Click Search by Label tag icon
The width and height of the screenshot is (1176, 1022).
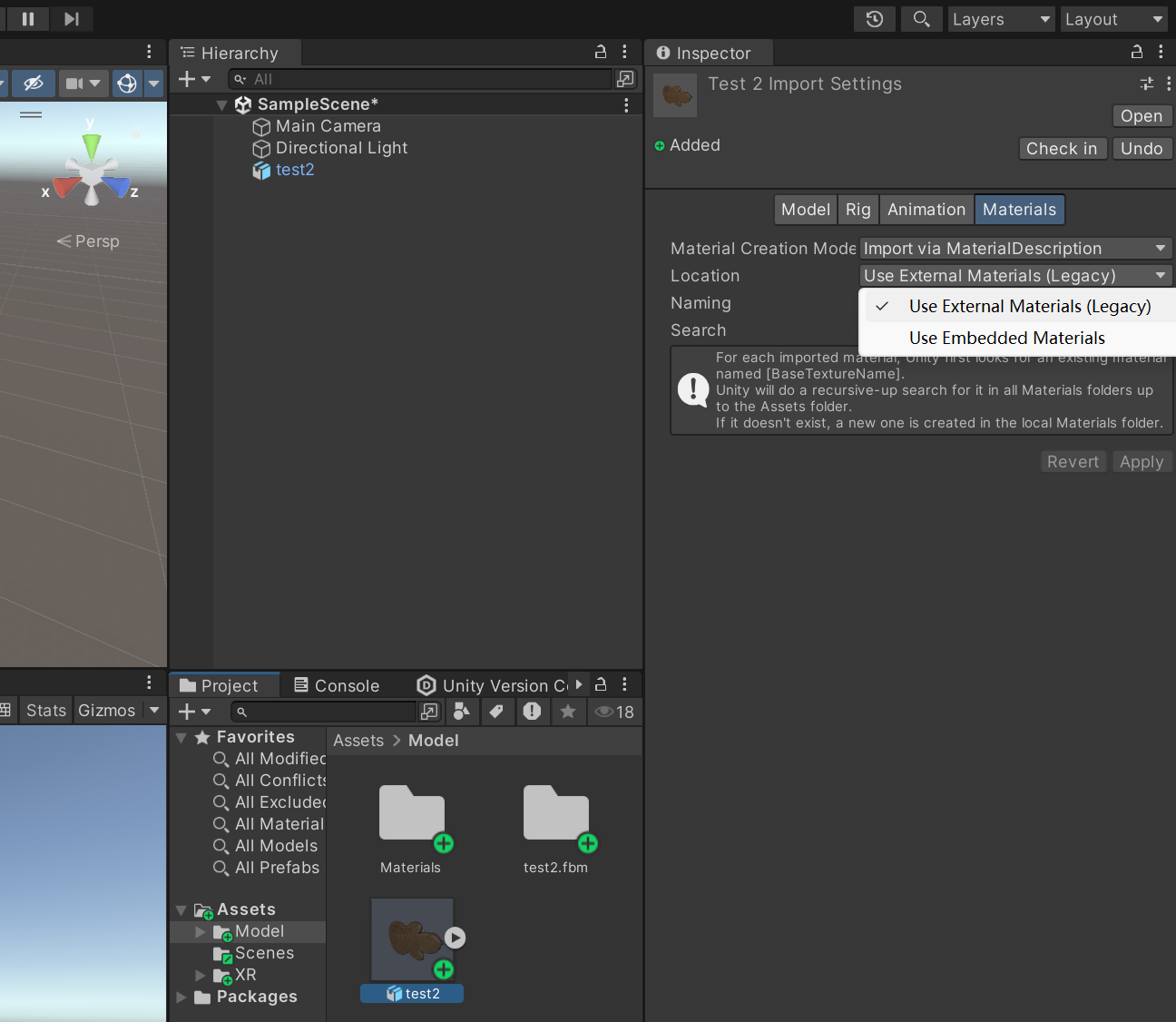click(x=496, y=712)
